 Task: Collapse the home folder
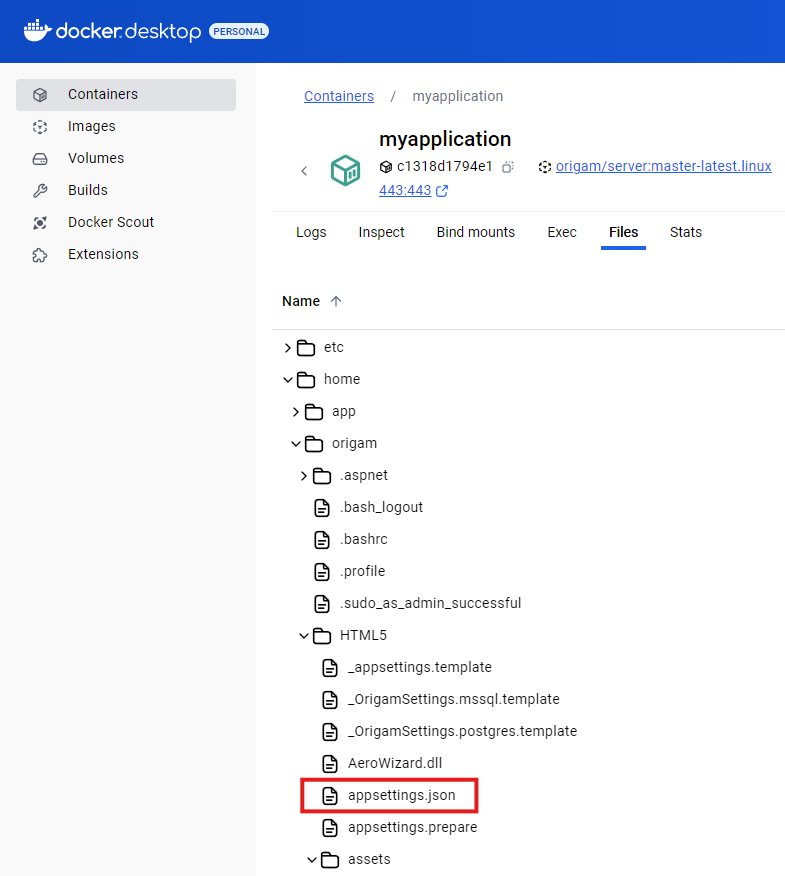(x=288, y=380)
